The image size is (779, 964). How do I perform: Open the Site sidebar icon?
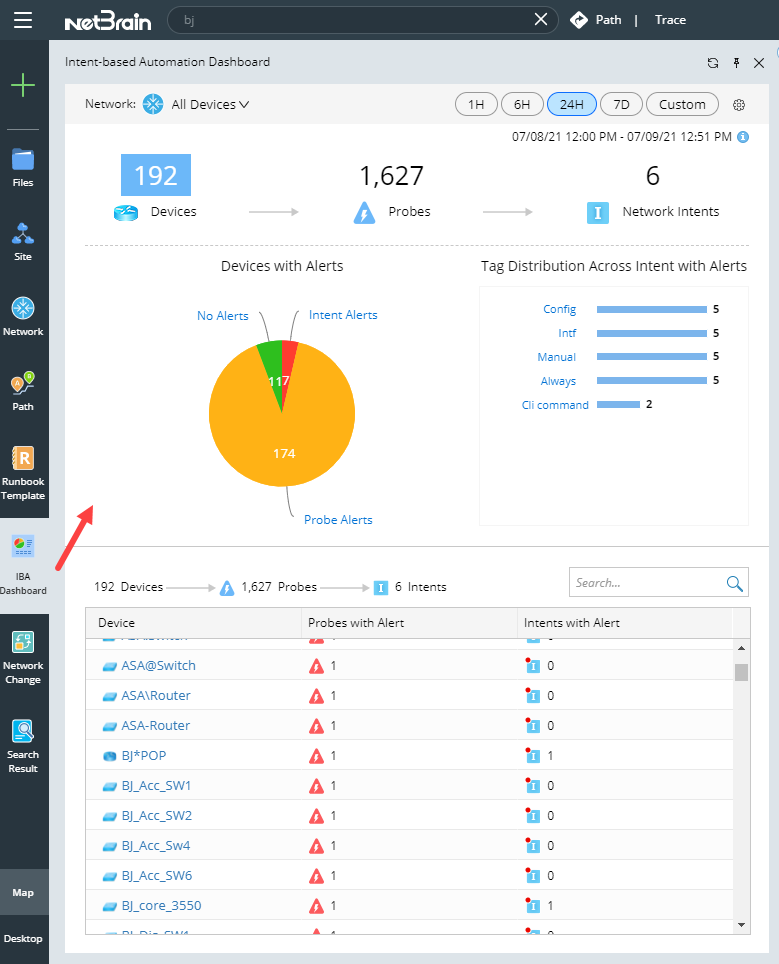pyautogui.click(x=23, y=242)
